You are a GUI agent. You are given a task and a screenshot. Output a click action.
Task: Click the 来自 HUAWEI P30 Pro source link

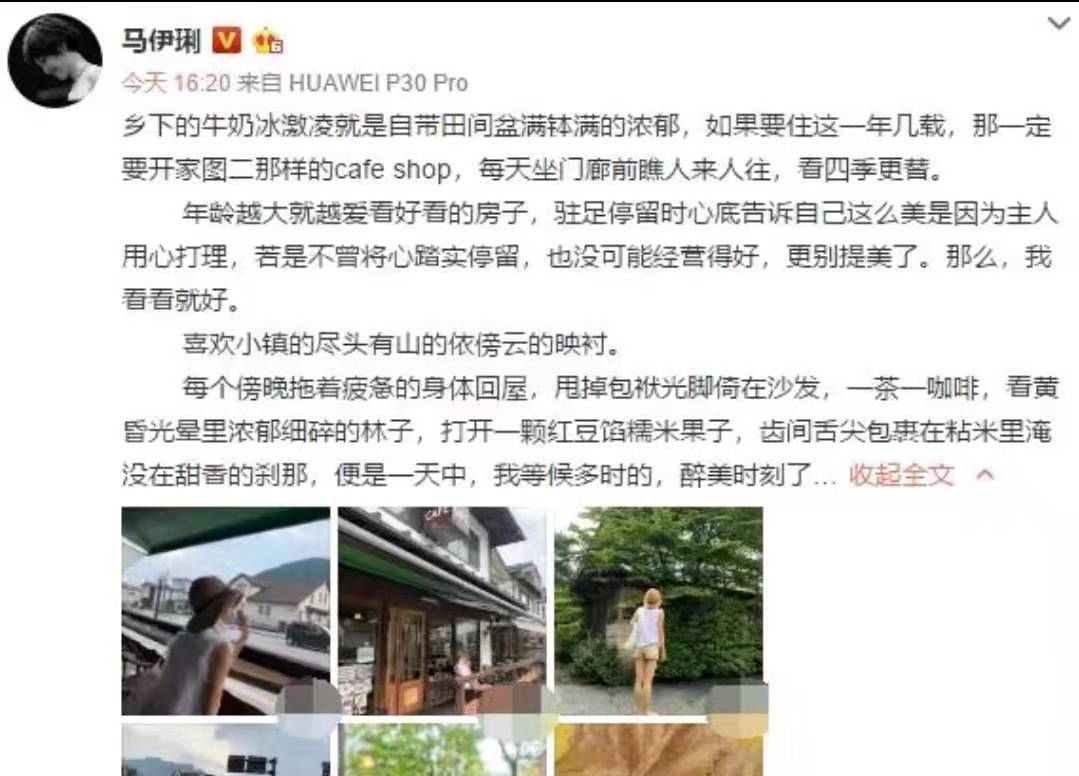coord(352,83)
